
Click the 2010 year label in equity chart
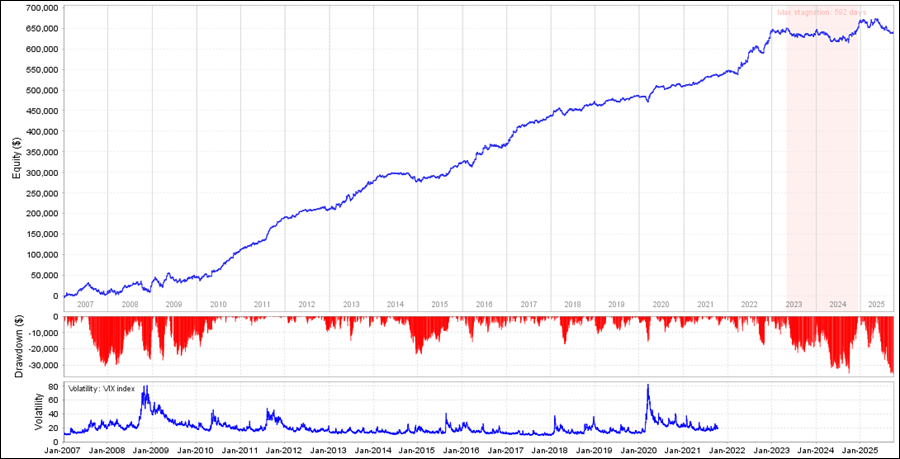[x=218, y=304]
